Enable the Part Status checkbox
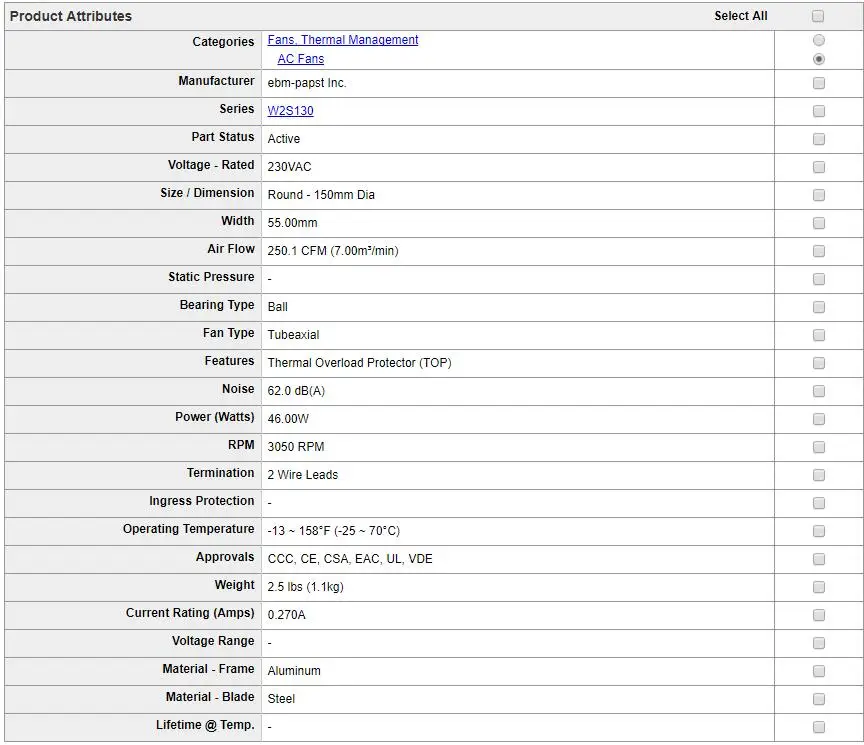Image resolution: width=864 pixels, height=745 pixels. click(x=819, y=139)
